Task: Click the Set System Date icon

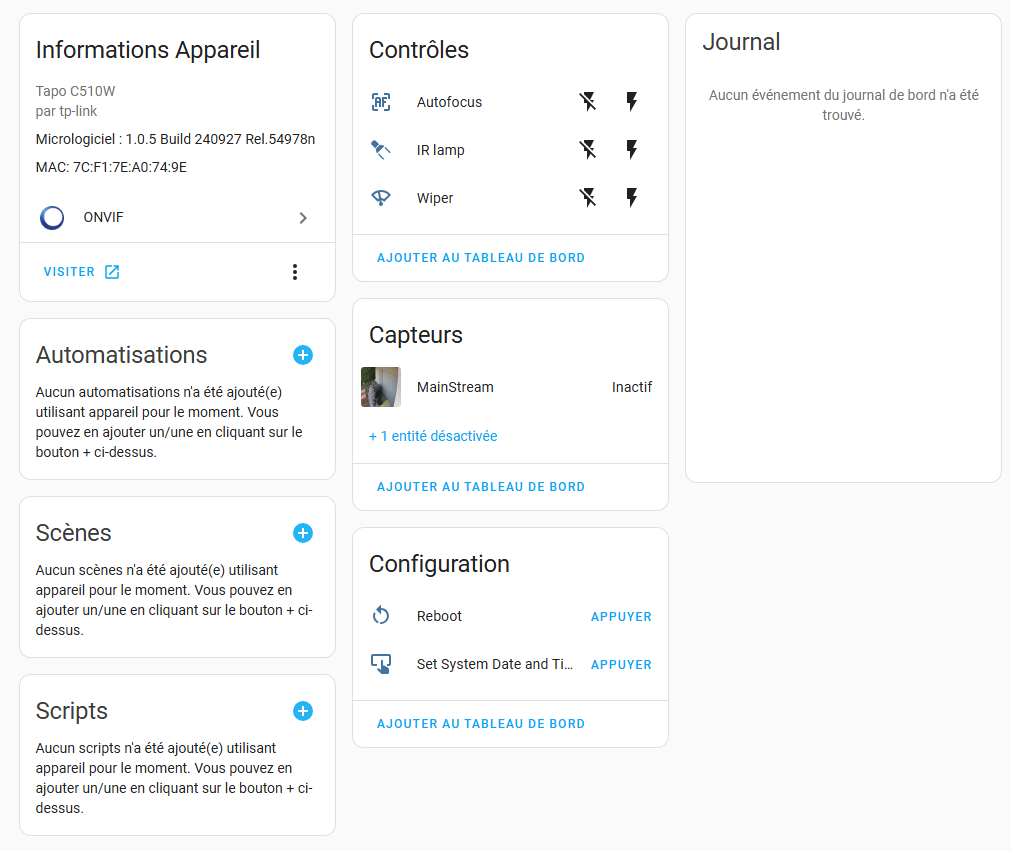Action: pos(380,664)
